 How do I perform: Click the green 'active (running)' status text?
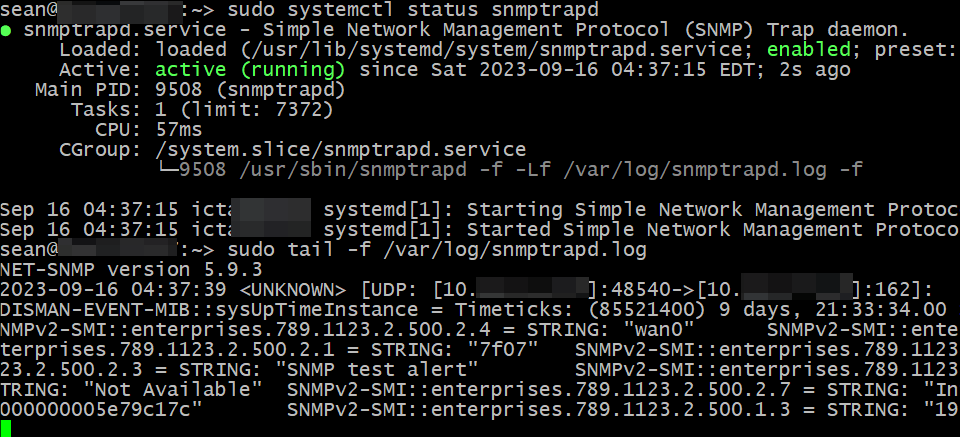[250, 70]
